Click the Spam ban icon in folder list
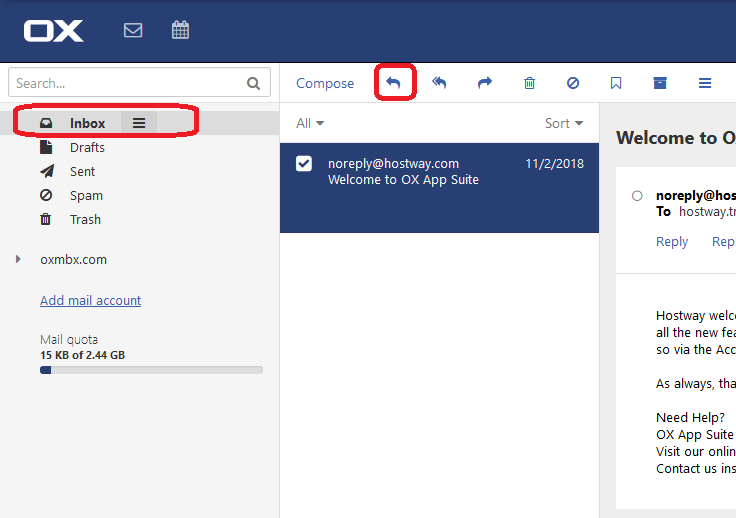Image resolution: width=736 pixels, height=518 pixels. pos(46,195)
